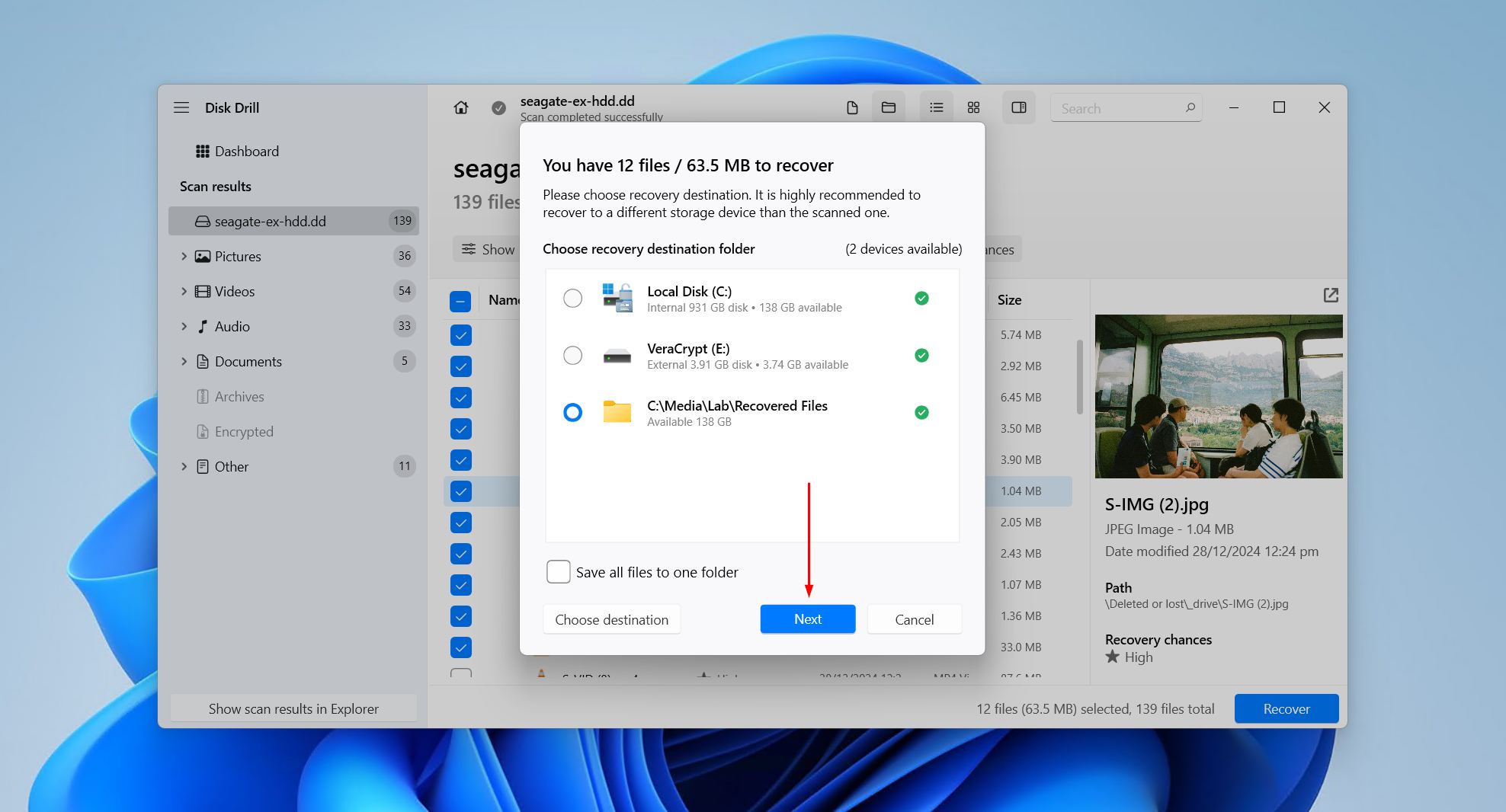The height and width of the screenshot is (812, 1506).
Task: Uncheck the file row sized 5.74 MB
Action: [x=460, y=335]
